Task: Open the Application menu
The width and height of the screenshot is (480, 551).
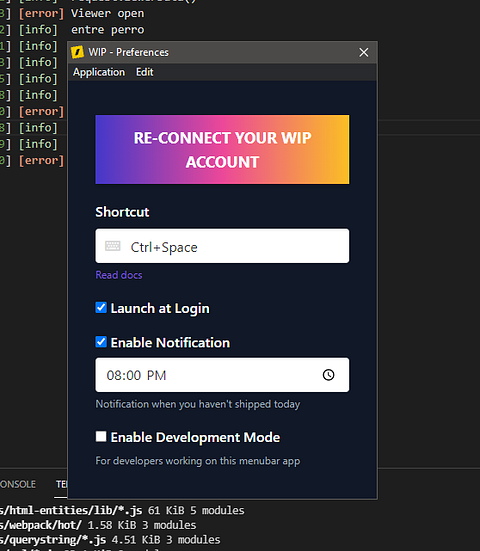Action: pyautogui.click(x=99, y=72)
